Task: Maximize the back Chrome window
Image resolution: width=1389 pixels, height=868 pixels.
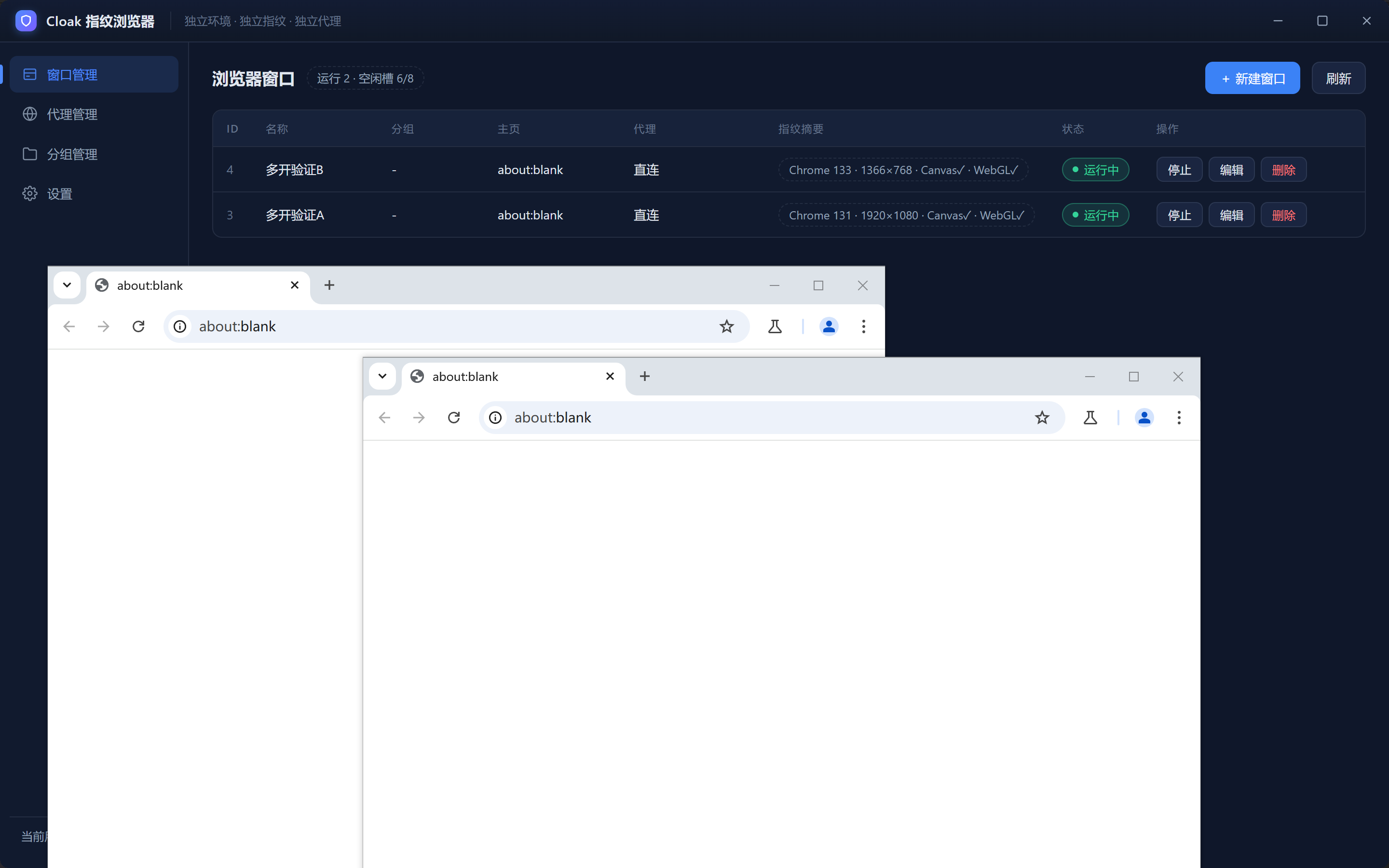Action: pos(818,285)
